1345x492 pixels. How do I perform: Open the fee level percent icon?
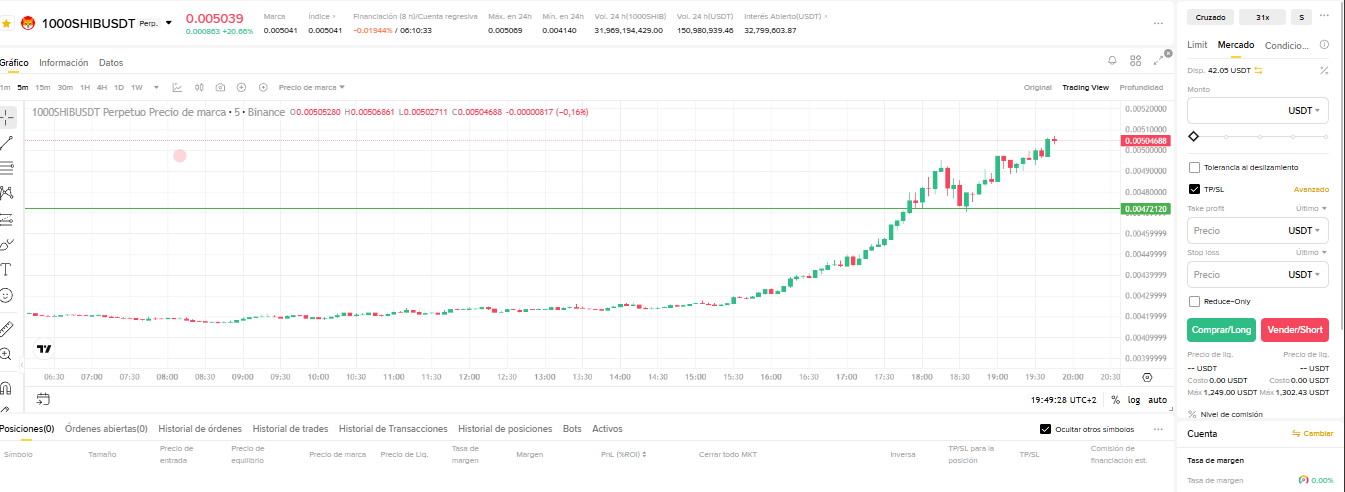point(1192,414)
